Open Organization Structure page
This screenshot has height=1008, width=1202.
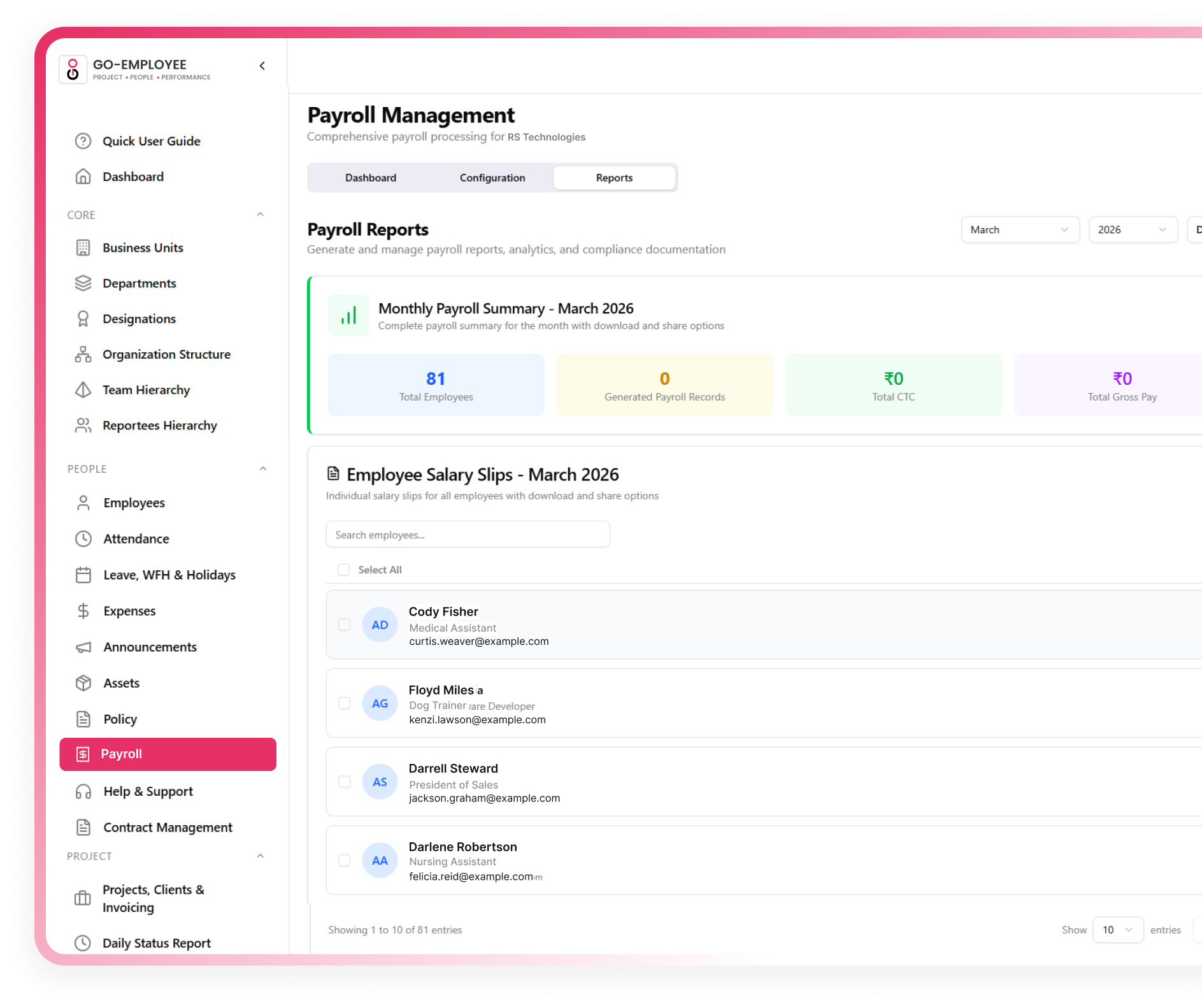pyautogui.click(x=168, y=354)
